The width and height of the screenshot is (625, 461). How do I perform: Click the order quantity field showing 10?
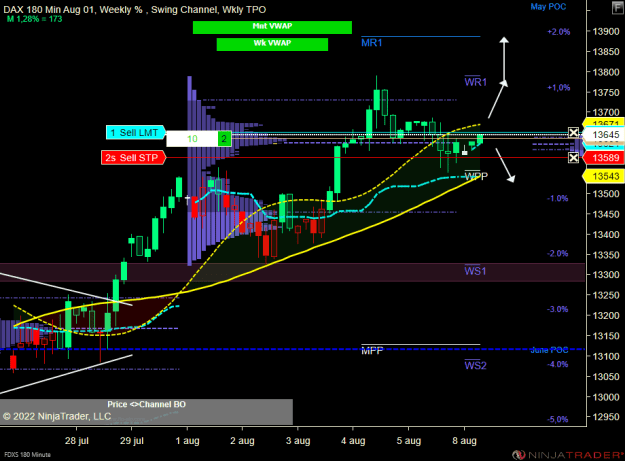pos(192,139)
